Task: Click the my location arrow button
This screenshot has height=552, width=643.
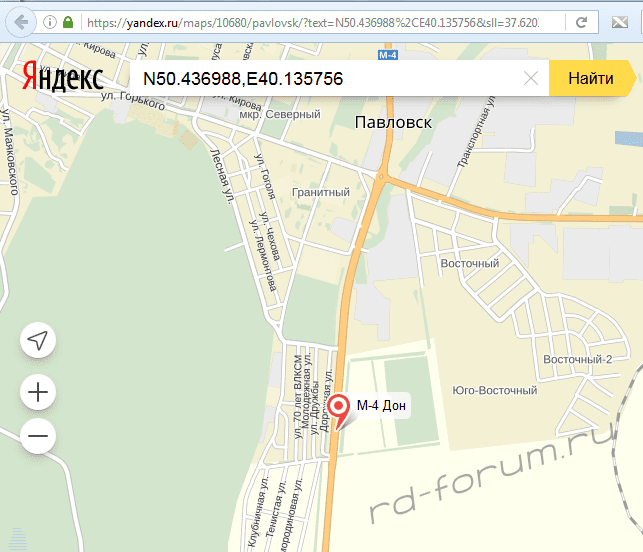Action: [x=38, y=341]
